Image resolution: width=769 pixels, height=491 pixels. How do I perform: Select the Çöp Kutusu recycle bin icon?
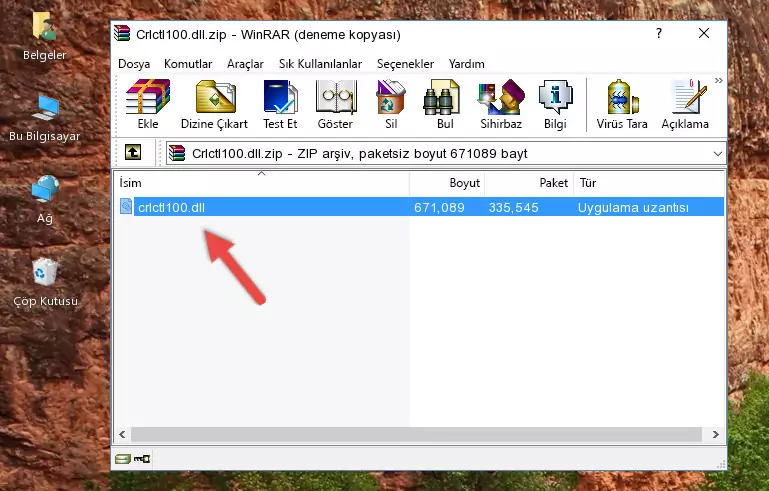point(45,271)
